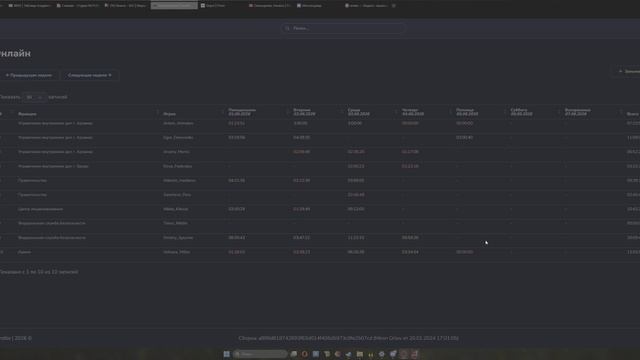Sort table by Фракция column header
This screenshot has height=360, width=640.
pos(27,114)
